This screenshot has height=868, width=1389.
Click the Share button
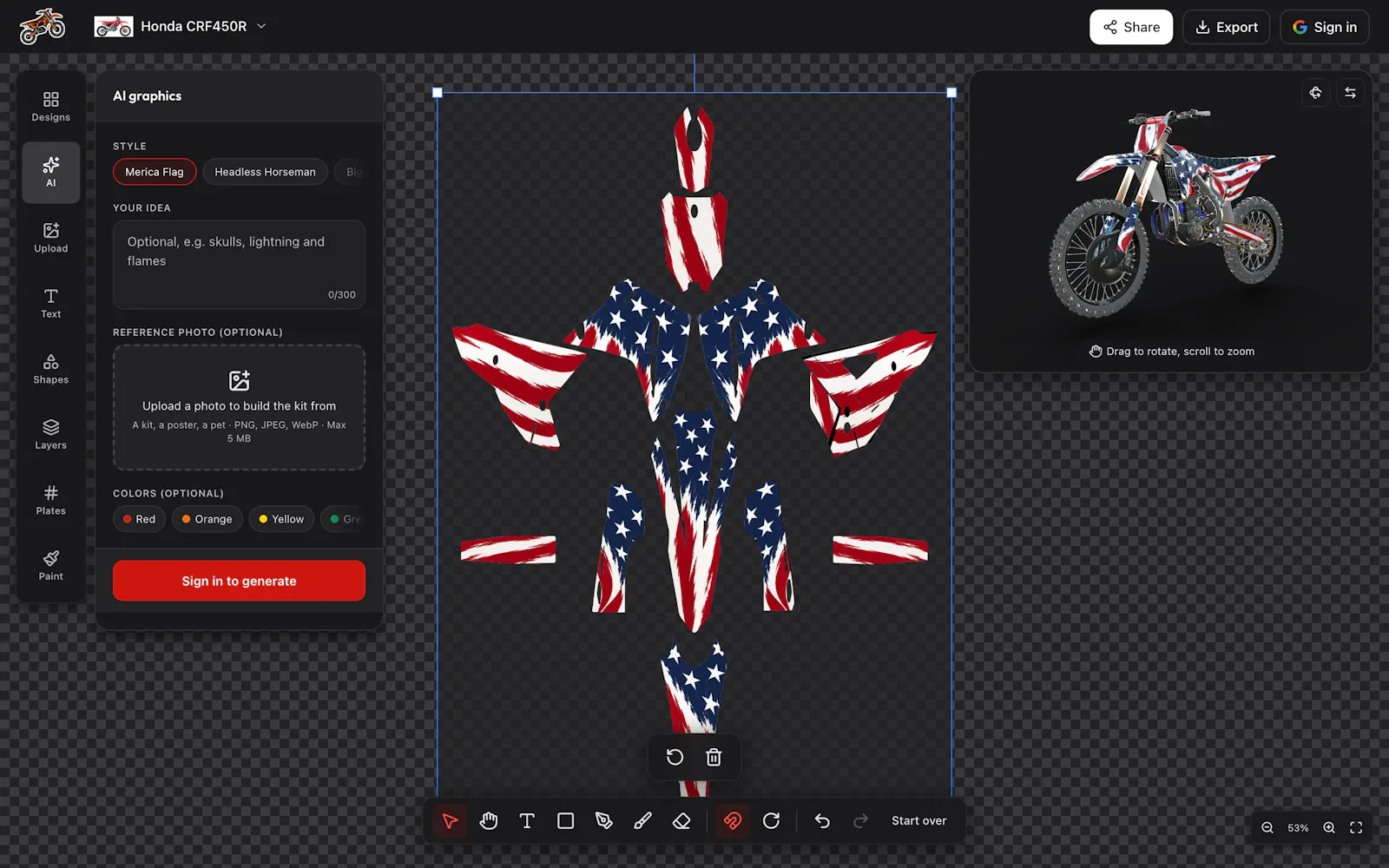1131,27
